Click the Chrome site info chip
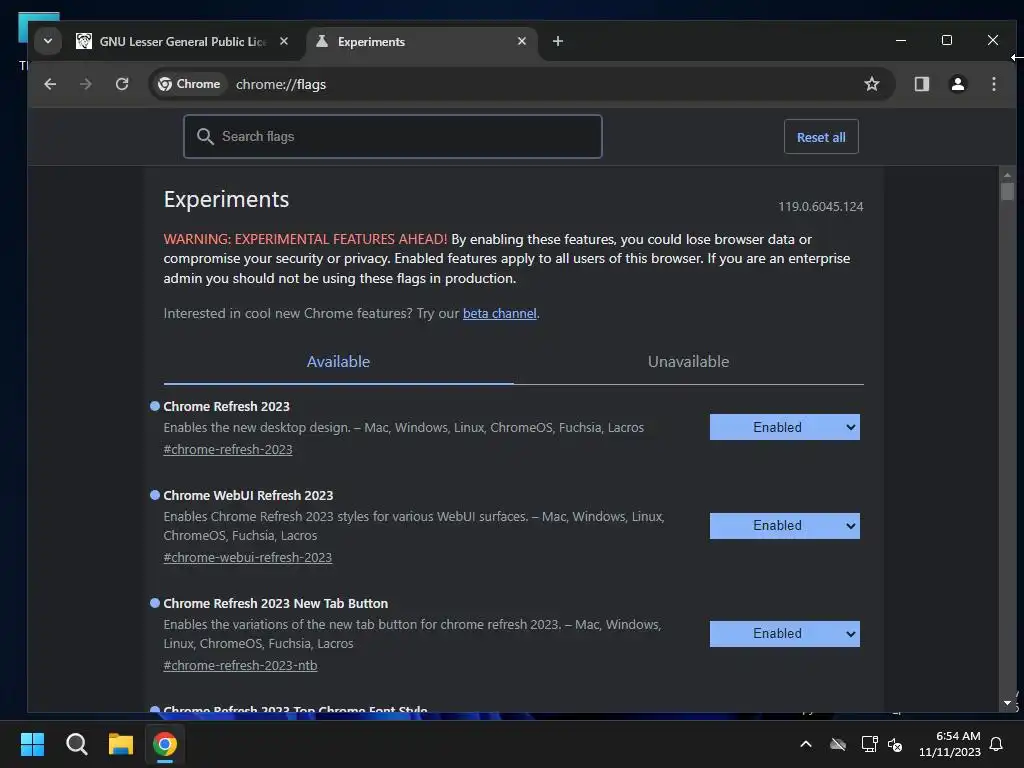This screenshot has height=768, width=1024. point(189,84)
